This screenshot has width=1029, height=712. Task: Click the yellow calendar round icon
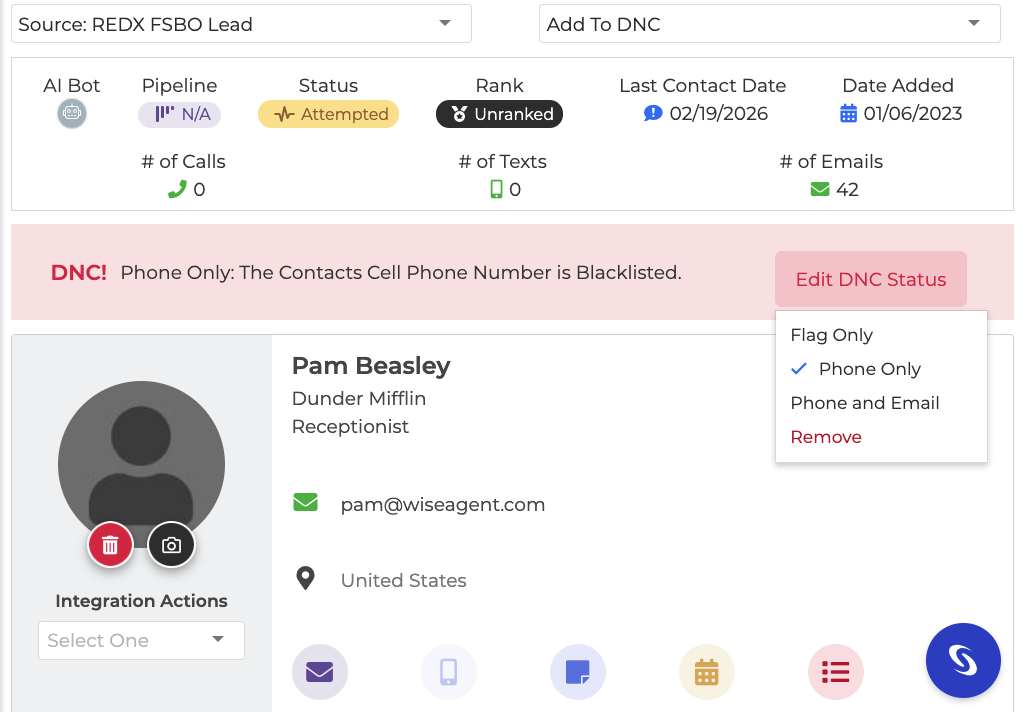pos(707,672)
